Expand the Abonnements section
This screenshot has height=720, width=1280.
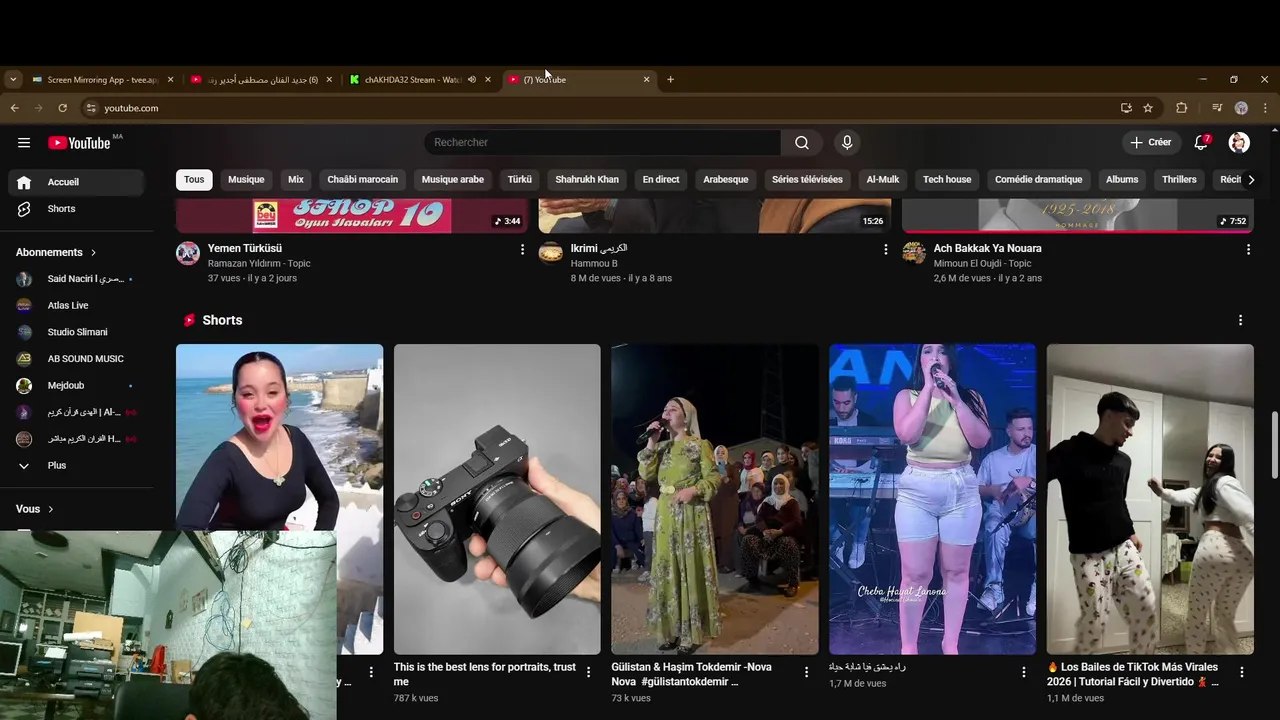click(x=57, y=252)
